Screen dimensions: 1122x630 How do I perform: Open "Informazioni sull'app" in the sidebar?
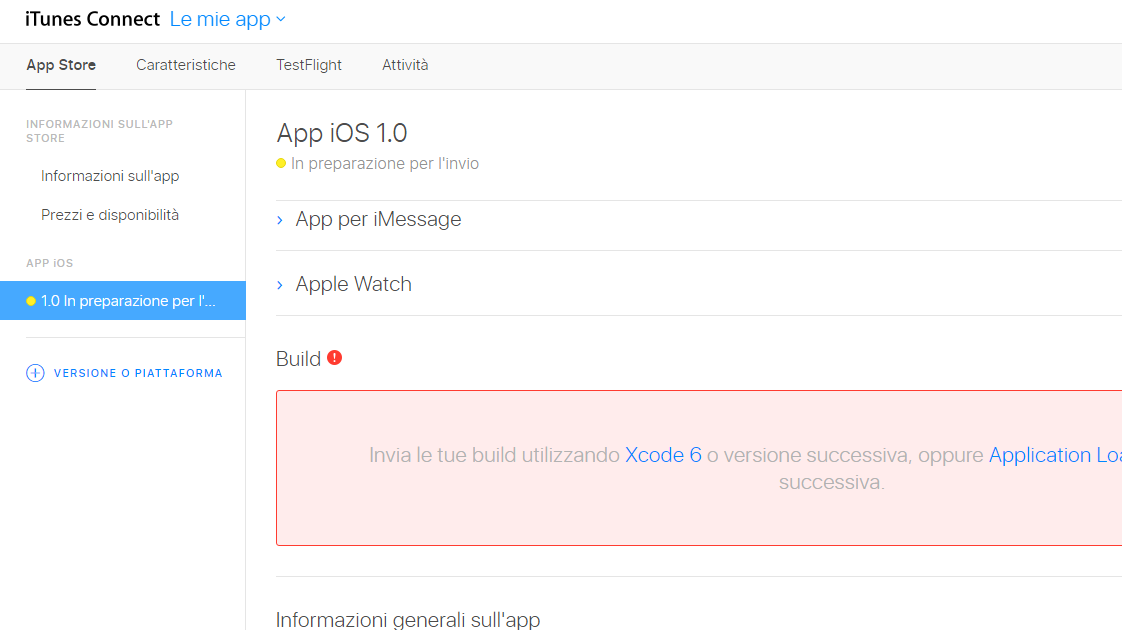[x=110, y=176]
